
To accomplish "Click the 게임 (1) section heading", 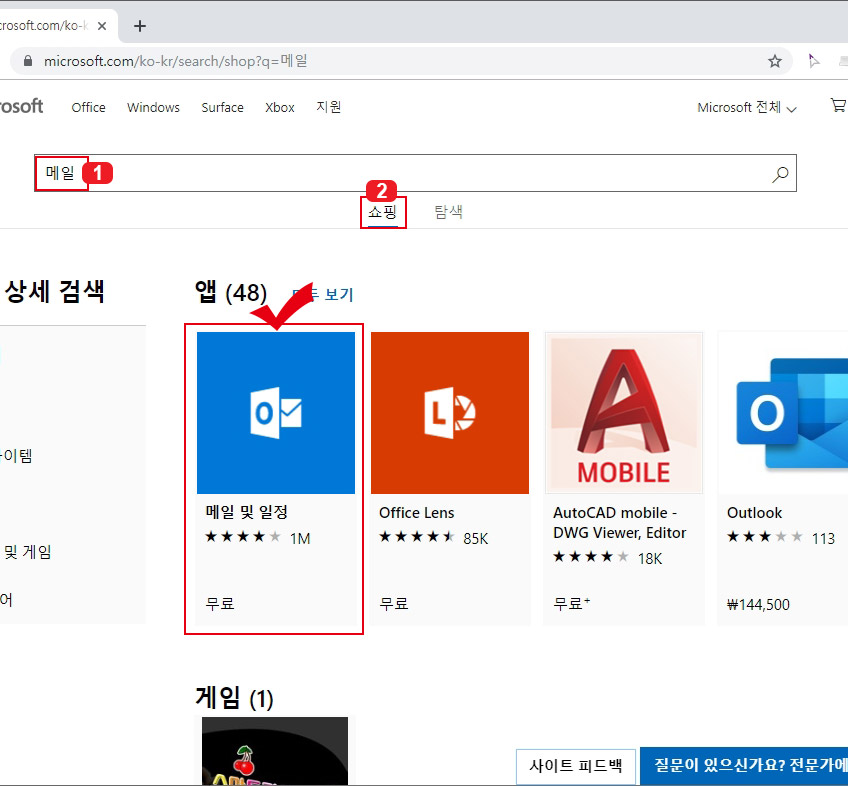I will pos(234,697).
